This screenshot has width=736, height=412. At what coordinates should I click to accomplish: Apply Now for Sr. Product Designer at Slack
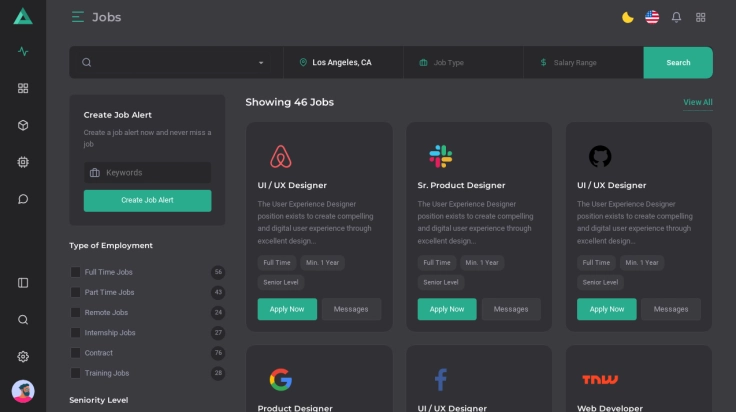click(x=446, y=309)
